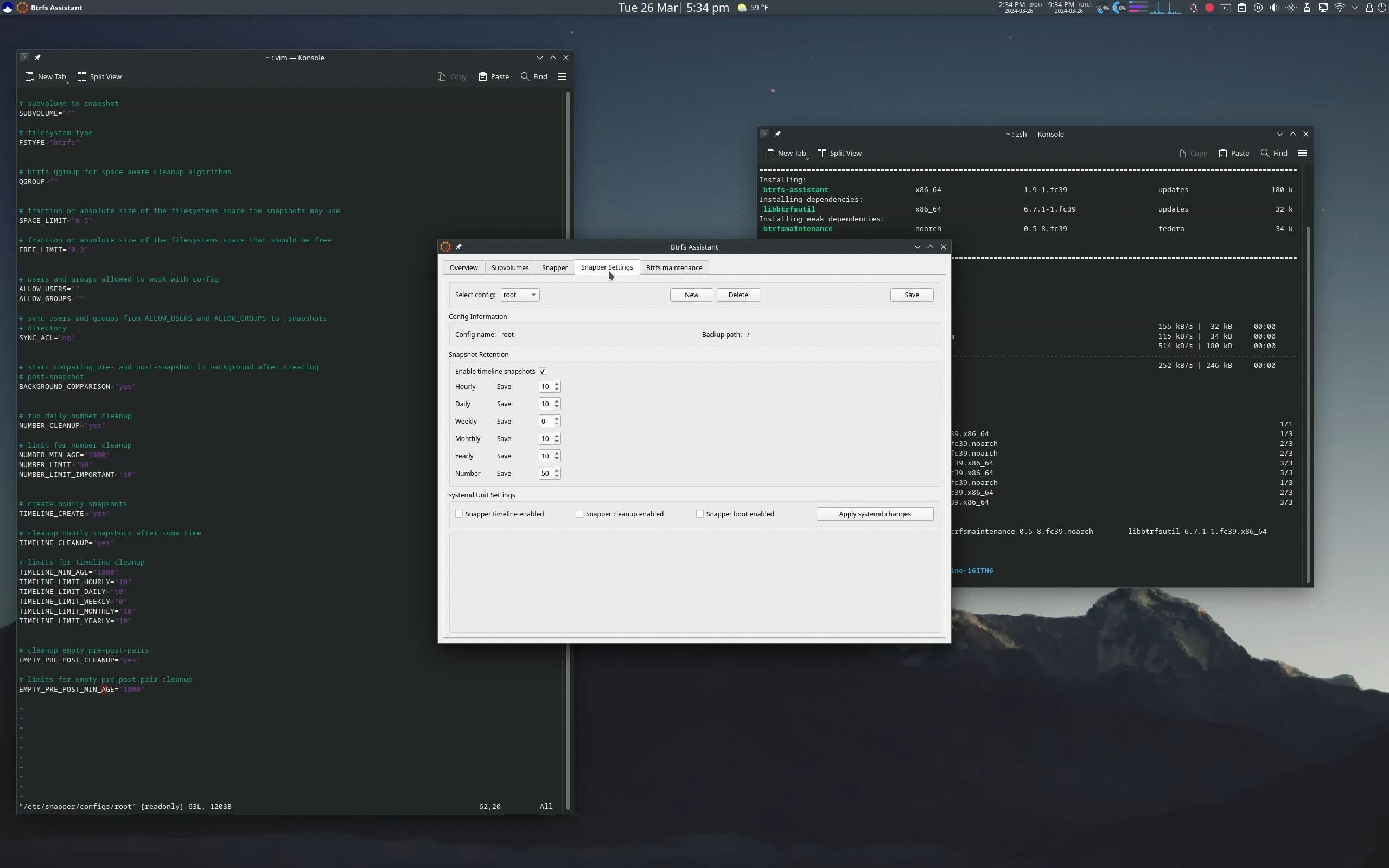Switch to the Overview tab
The image size is (1389, 868).
463,267
